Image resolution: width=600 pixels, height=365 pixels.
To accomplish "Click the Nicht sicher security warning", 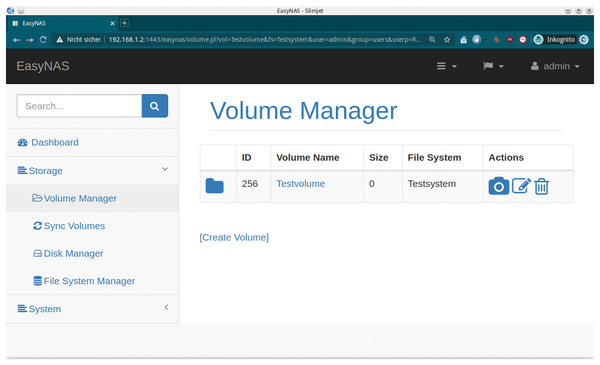I will point(78,39).
